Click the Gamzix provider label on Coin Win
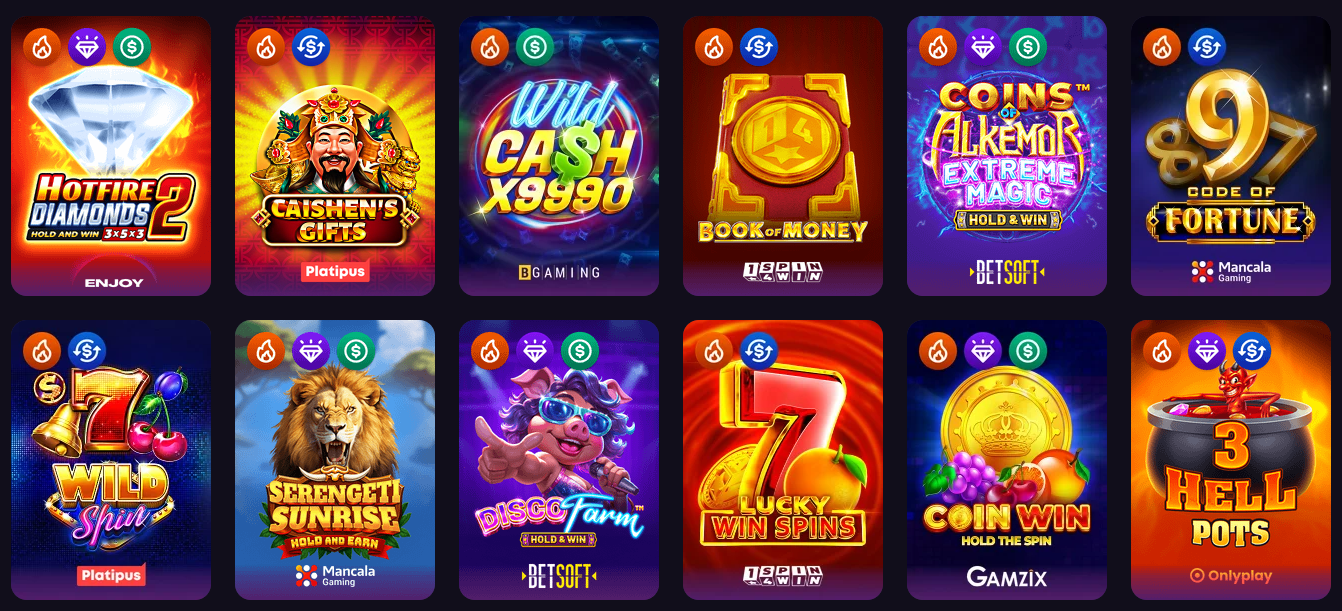The height and width of the screenshot is (611, 1342). pos(1007,576)
